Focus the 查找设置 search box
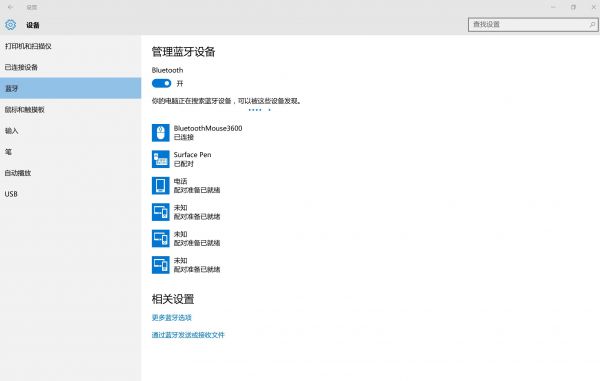The height and width of the screenshot is (381, 600). coord(533,24)
